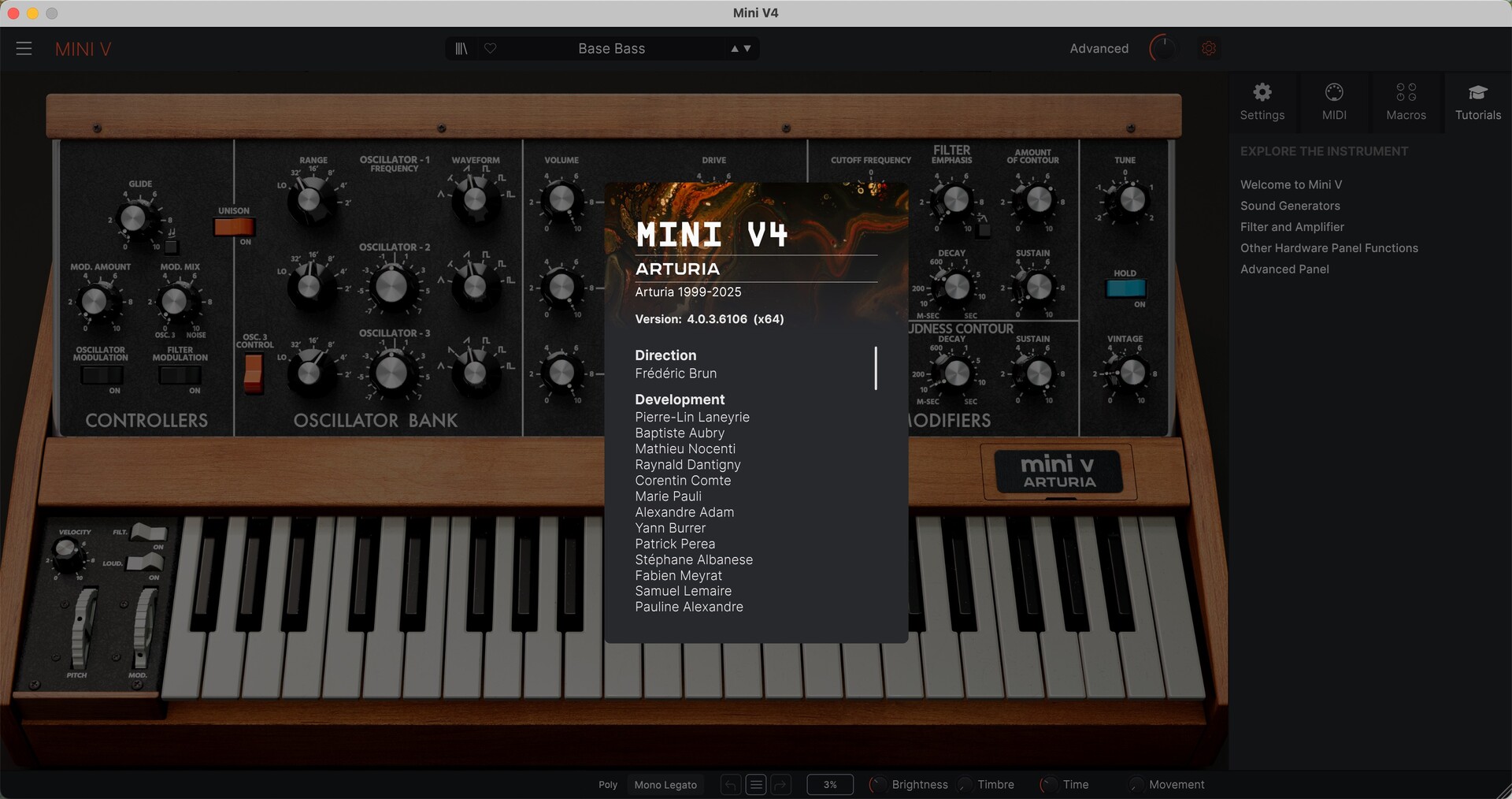Switch to the Tutorials tab
Screen dimensions: 1512x799
pos(1477,102)
